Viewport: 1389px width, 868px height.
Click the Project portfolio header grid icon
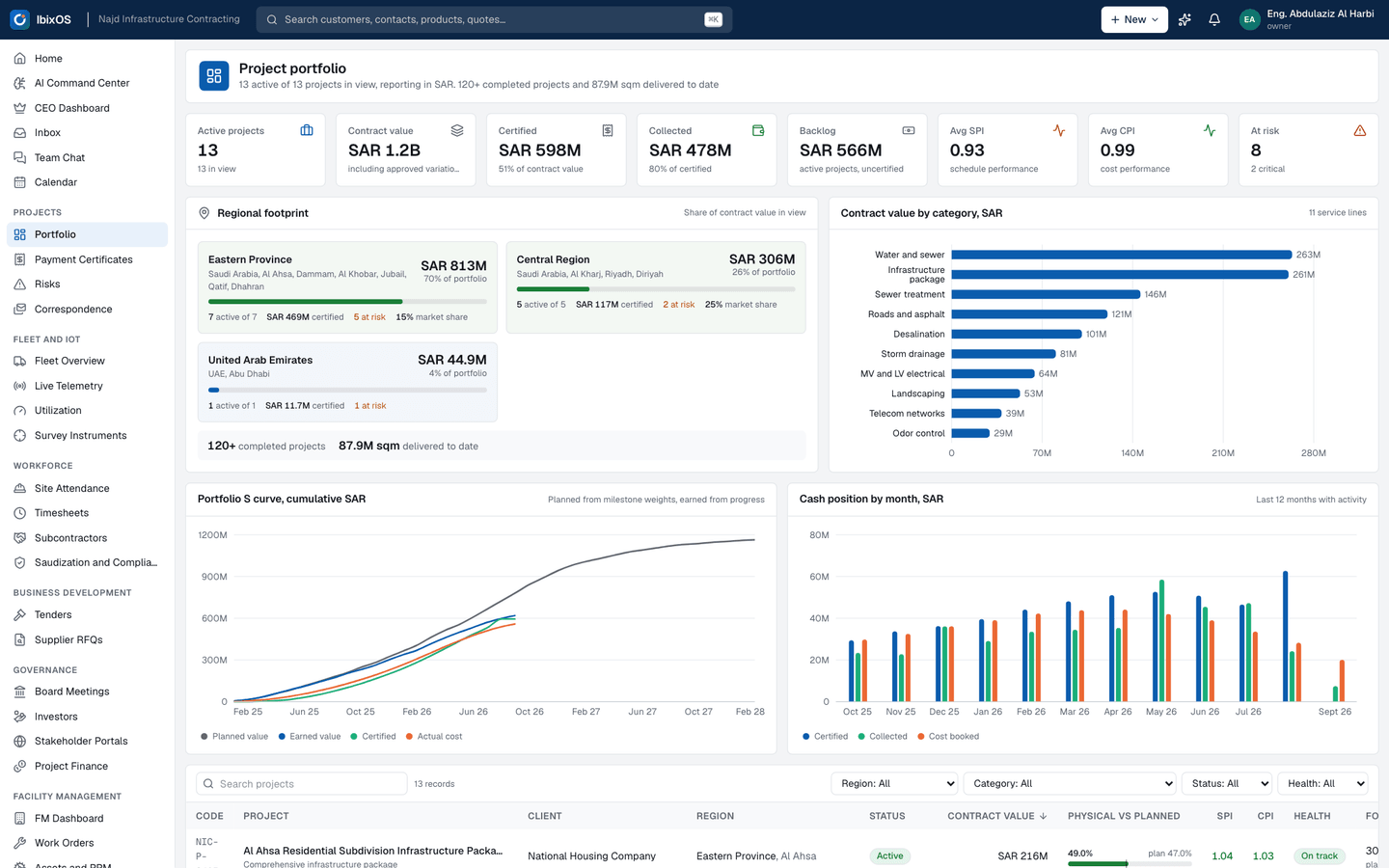(214, 75)
